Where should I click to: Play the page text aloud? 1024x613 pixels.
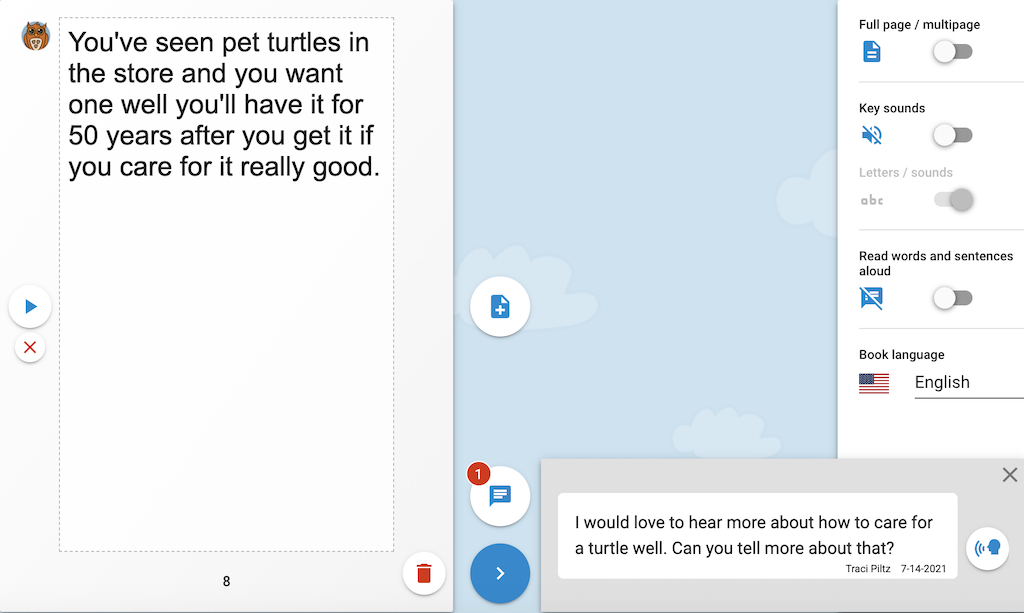click(30, 306)
